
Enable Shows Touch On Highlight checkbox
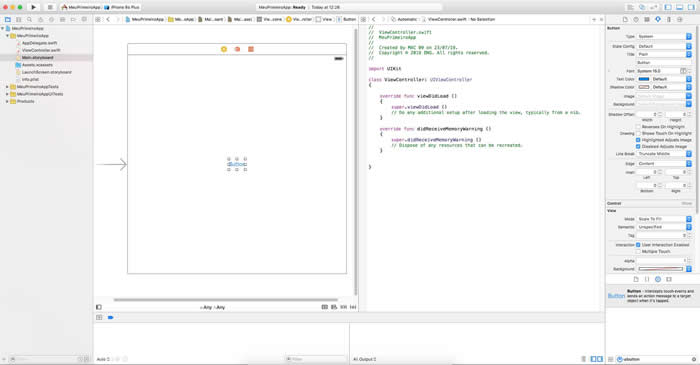(638, 133)
